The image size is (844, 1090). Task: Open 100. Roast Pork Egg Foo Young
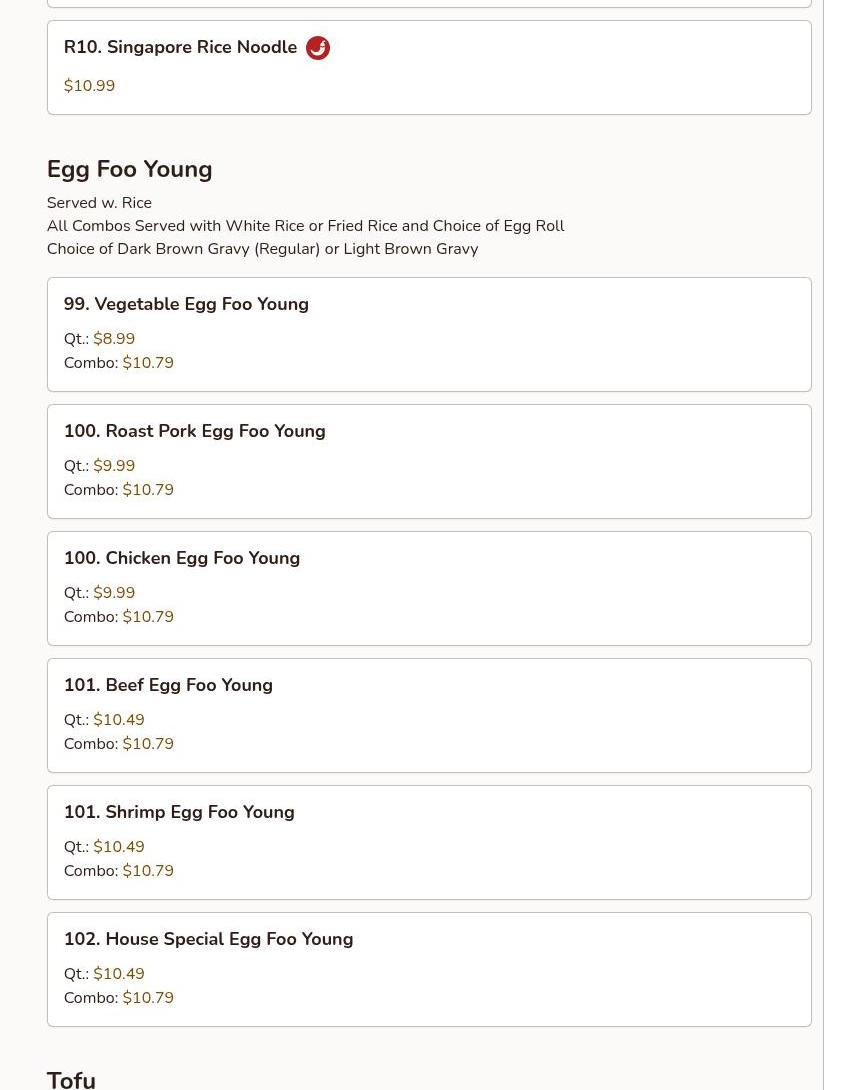[x=429, y=462]
